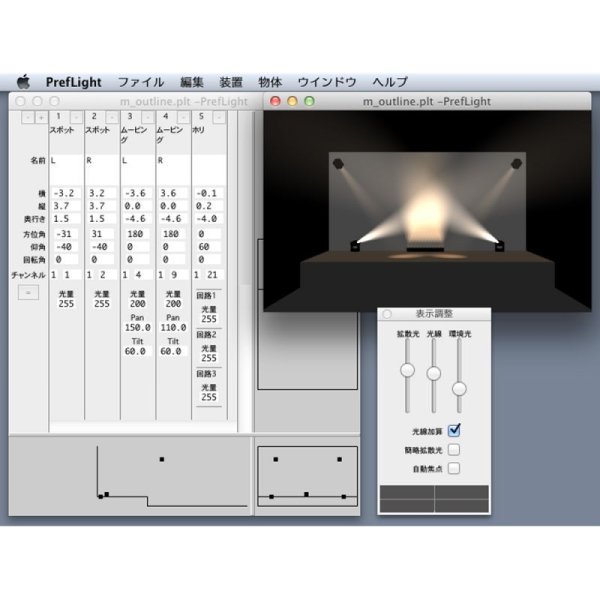This screenshot has height=600, width=600.
Task: Click the small button beside fixture 5 header
Action: (219, 117)
